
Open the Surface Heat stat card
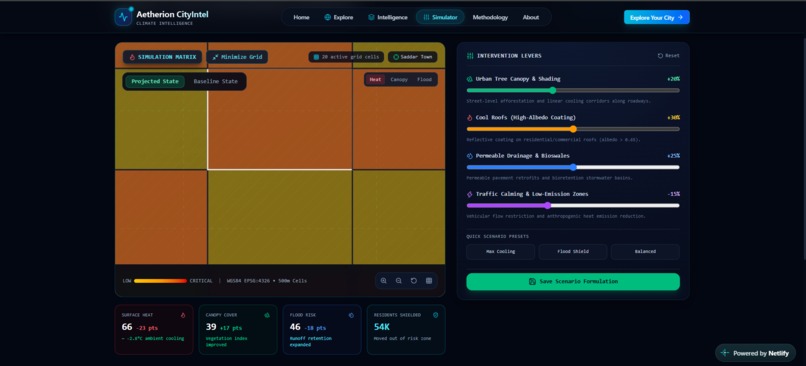154,330
